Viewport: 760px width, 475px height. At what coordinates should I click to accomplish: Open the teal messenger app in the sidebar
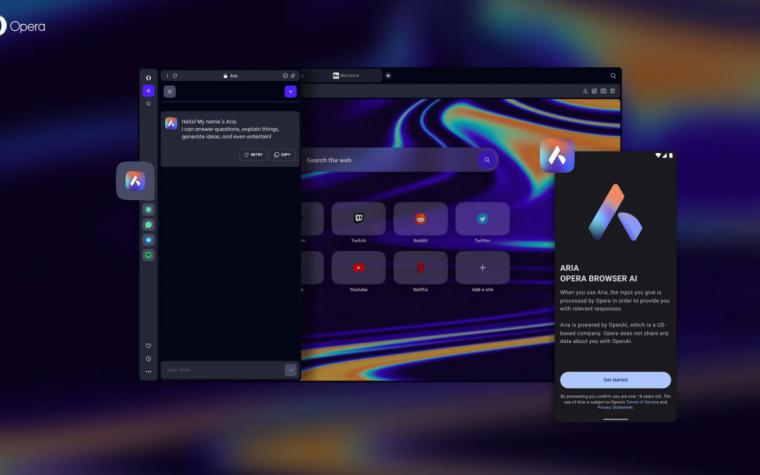point(148,209)
